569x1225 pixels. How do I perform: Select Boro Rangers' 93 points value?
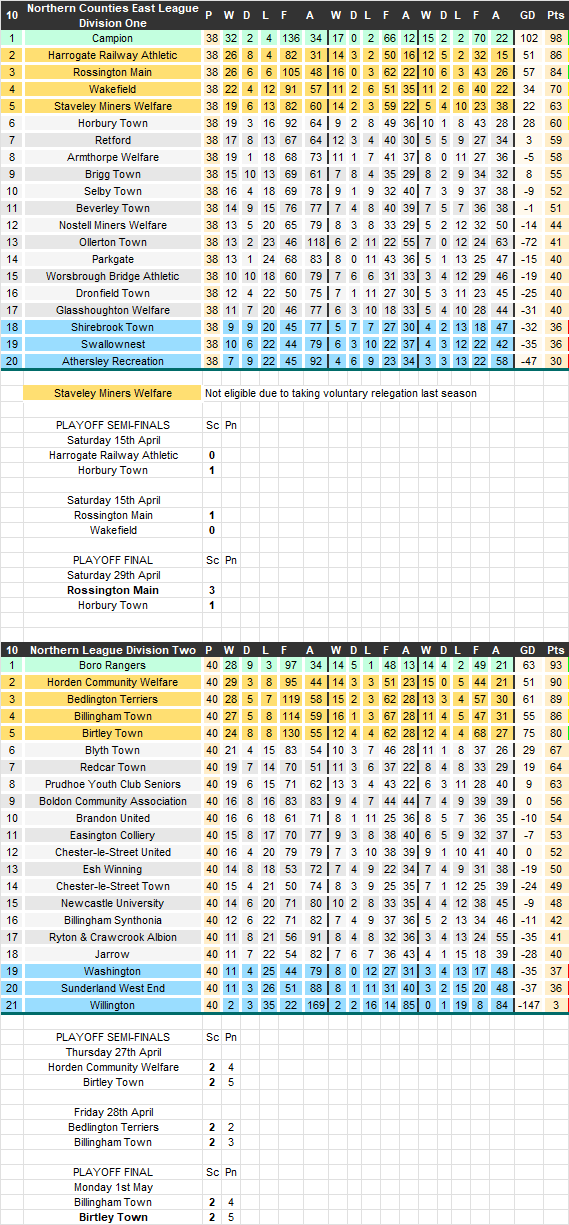554,665
